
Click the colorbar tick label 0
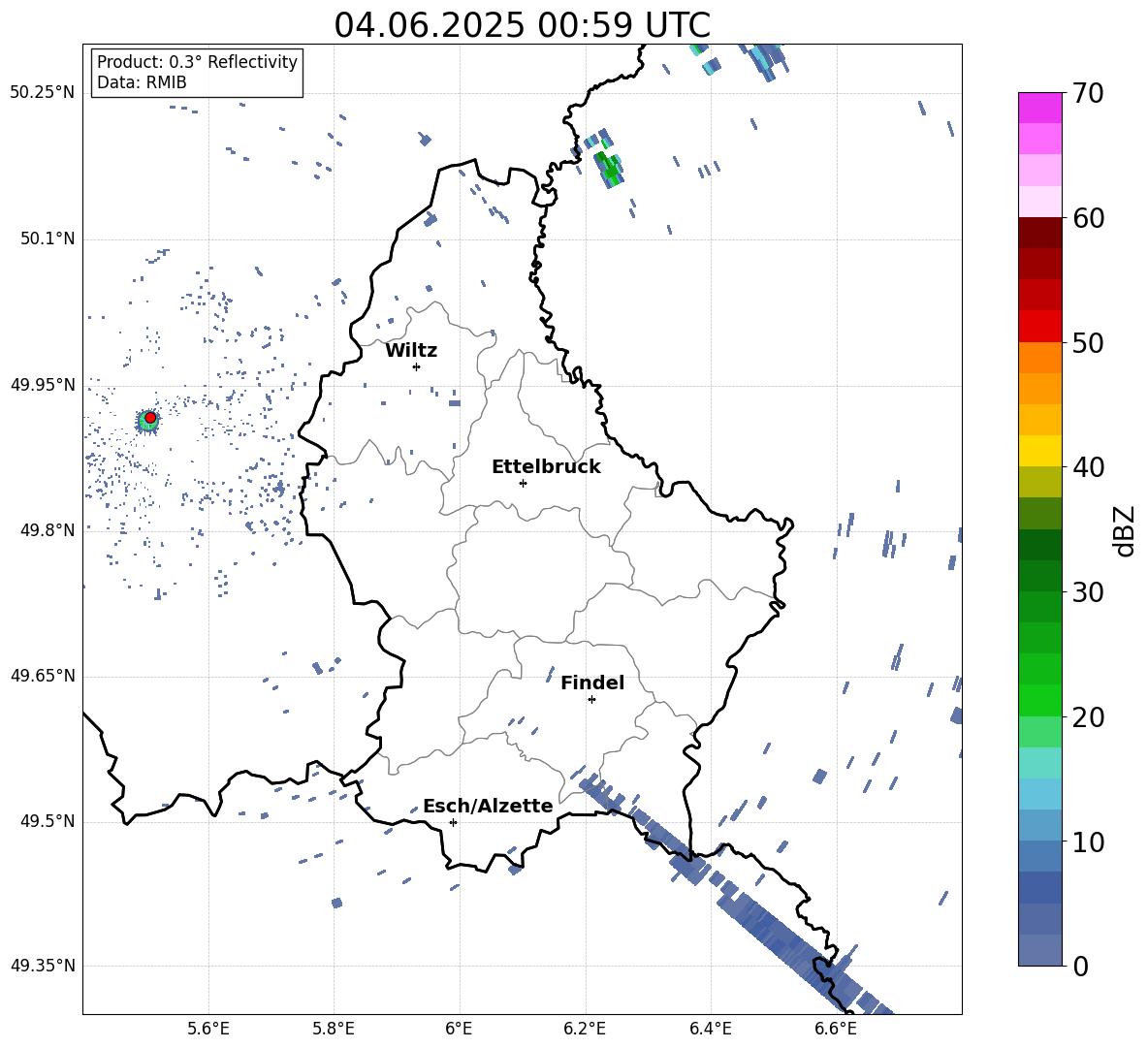[x=1080, y=966]
